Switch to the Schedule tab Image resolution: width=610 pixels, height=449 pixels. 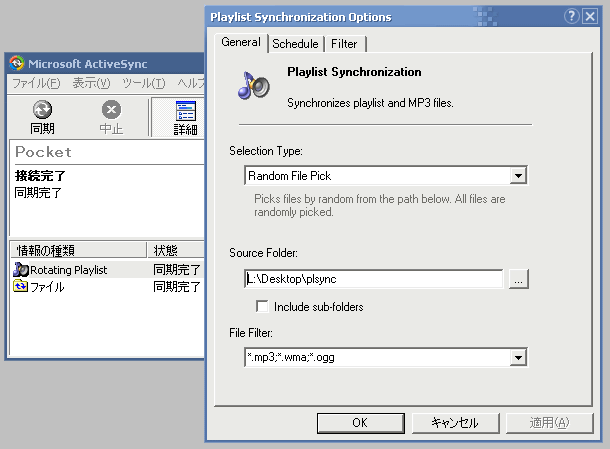click(x=295, y=44)
